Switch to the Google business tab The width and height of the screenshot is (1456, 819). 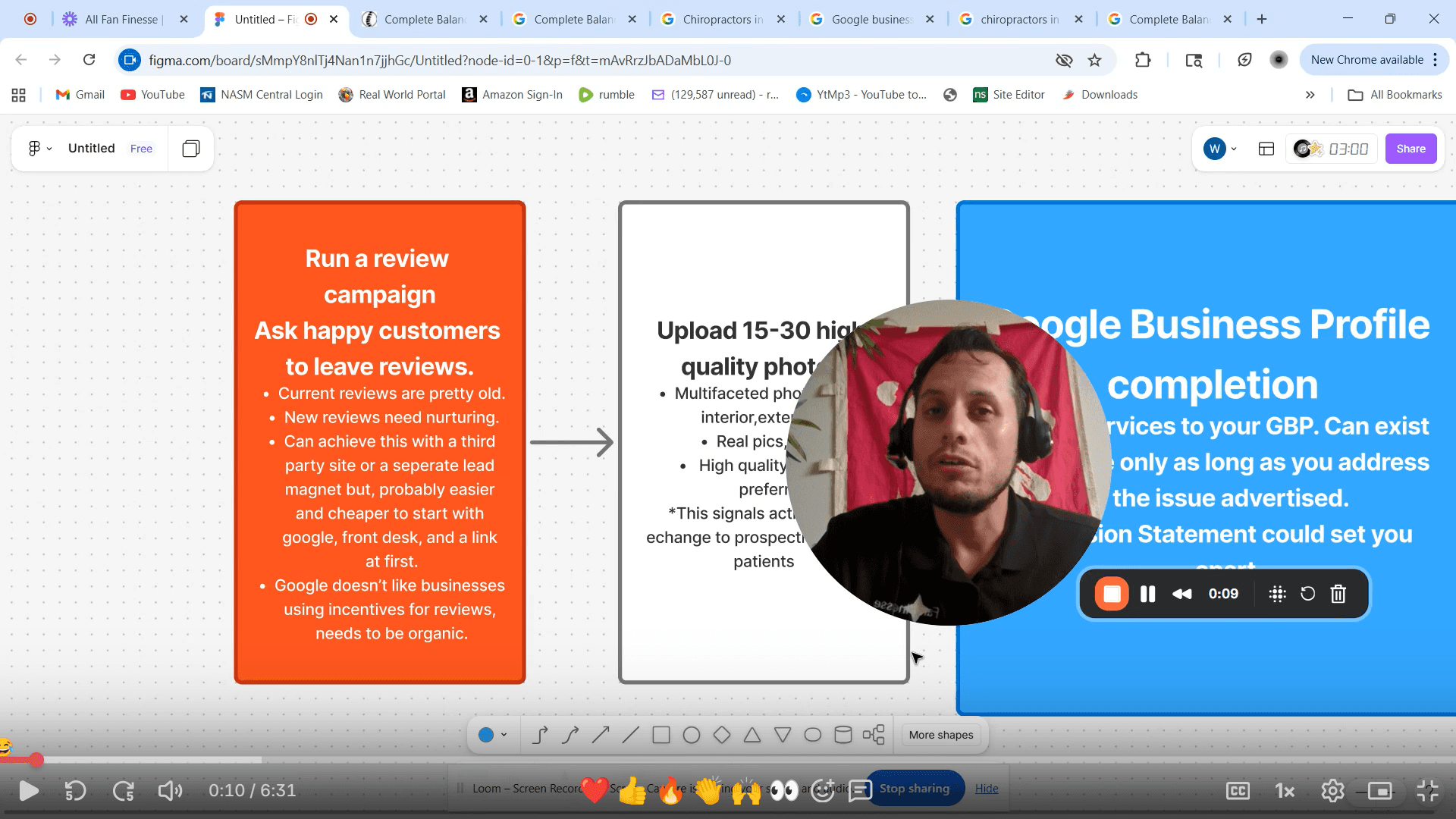click(871, 20)
